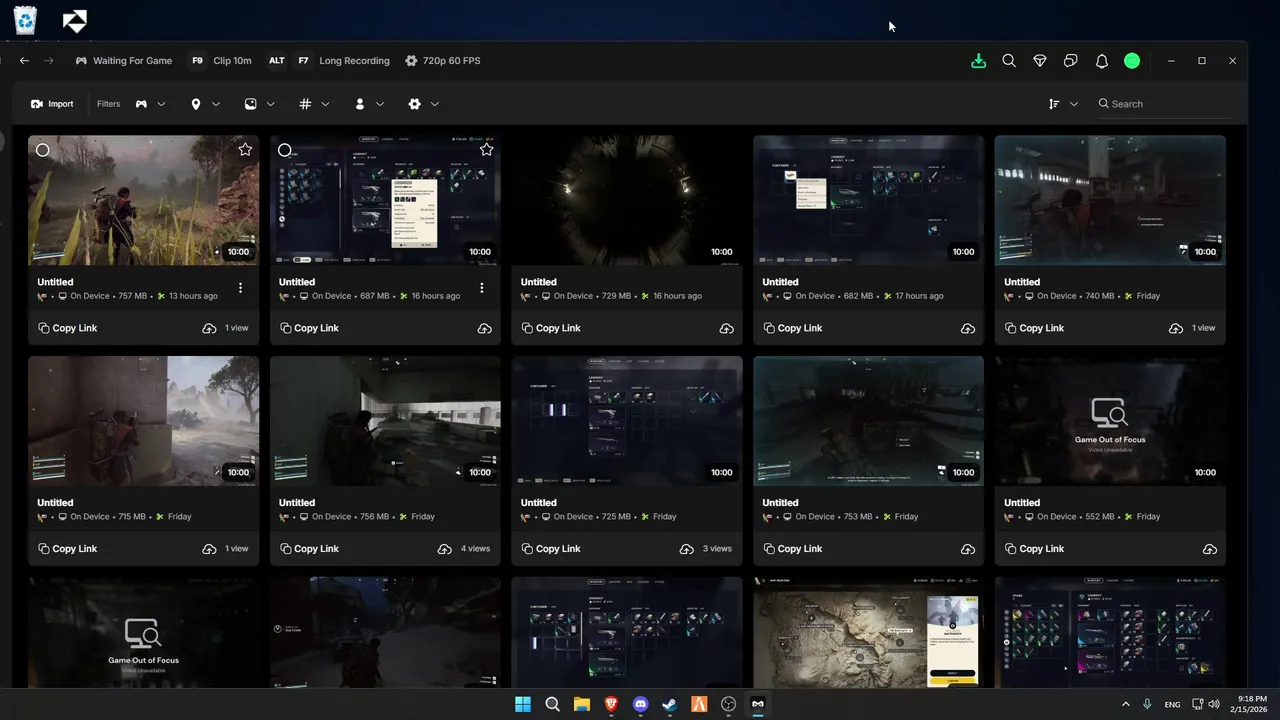Open the chat bubbles icon
The width and height of the screenshot is (1280, 720).
click(1070, 61)
